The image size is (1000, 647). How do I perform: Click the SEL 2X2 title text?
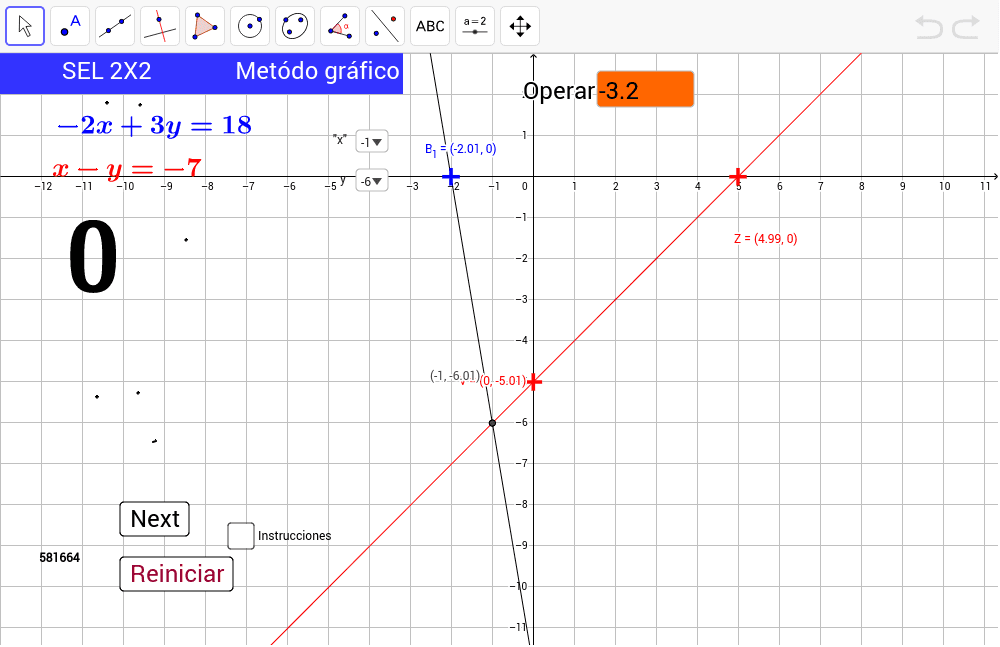click(107, 71)
